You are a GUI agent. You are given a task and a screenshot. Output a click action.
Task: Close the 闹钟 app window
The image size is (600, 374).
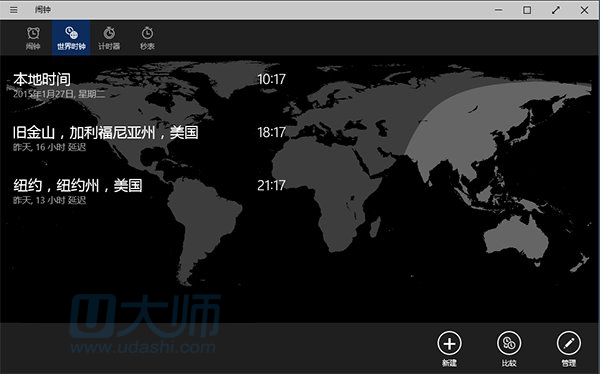pos(584,10)
